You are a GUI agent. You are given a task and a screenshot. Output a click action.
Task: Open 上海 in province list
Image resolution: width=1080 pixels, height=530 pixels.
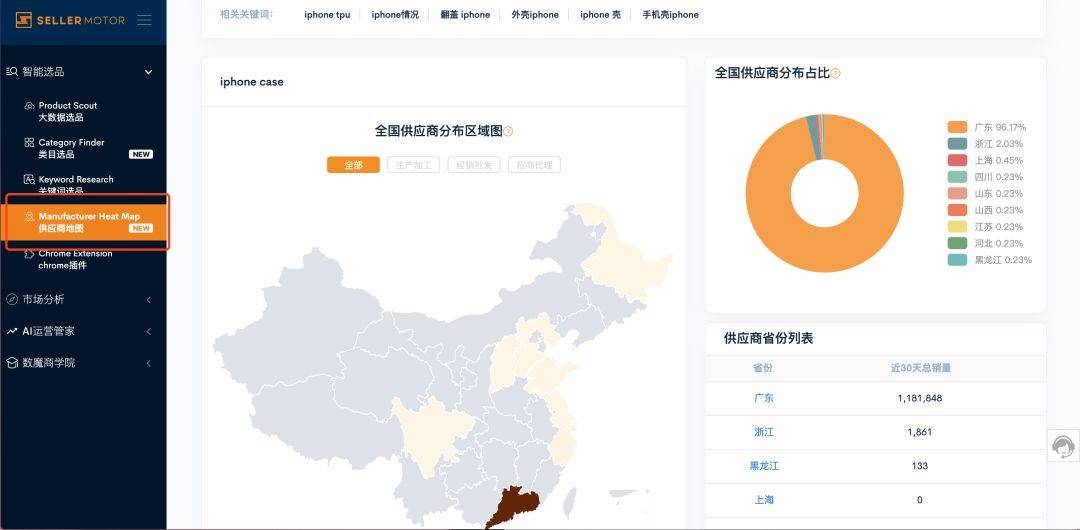tap(763, 500)
